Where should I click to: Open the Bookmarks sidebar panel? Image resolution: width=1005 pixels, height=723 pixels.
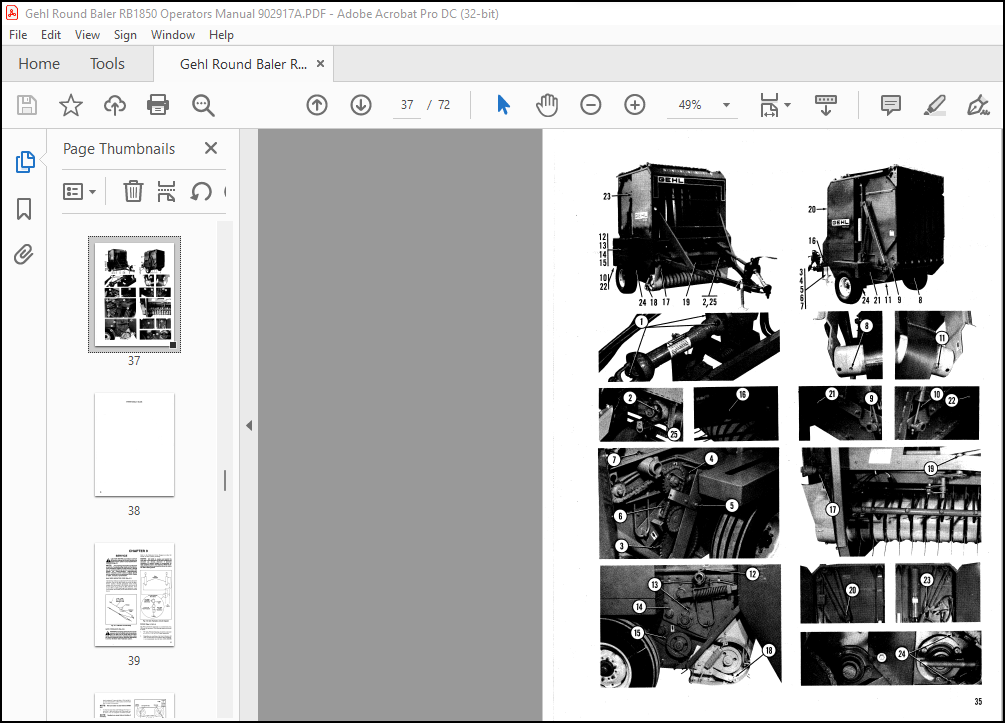[x=24, y=209]
